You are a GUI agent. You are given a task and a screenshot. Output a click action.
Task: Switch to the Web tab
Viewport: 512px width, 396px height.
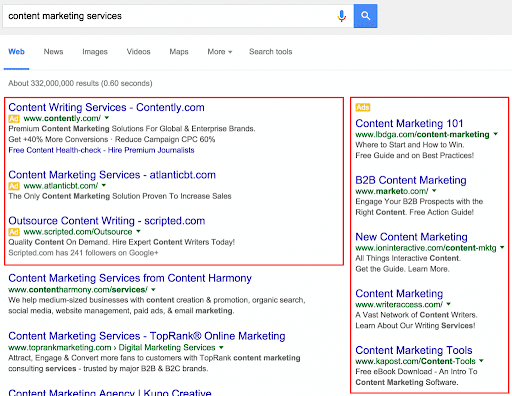pyautogui.click(x=16, y=52)
